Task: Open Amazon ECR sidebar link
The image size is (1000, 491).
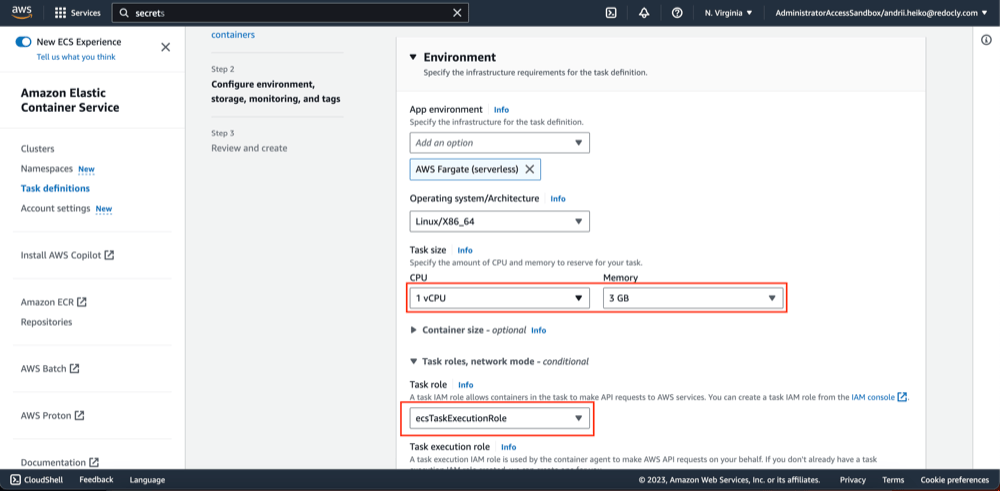Action: [47, 302]
